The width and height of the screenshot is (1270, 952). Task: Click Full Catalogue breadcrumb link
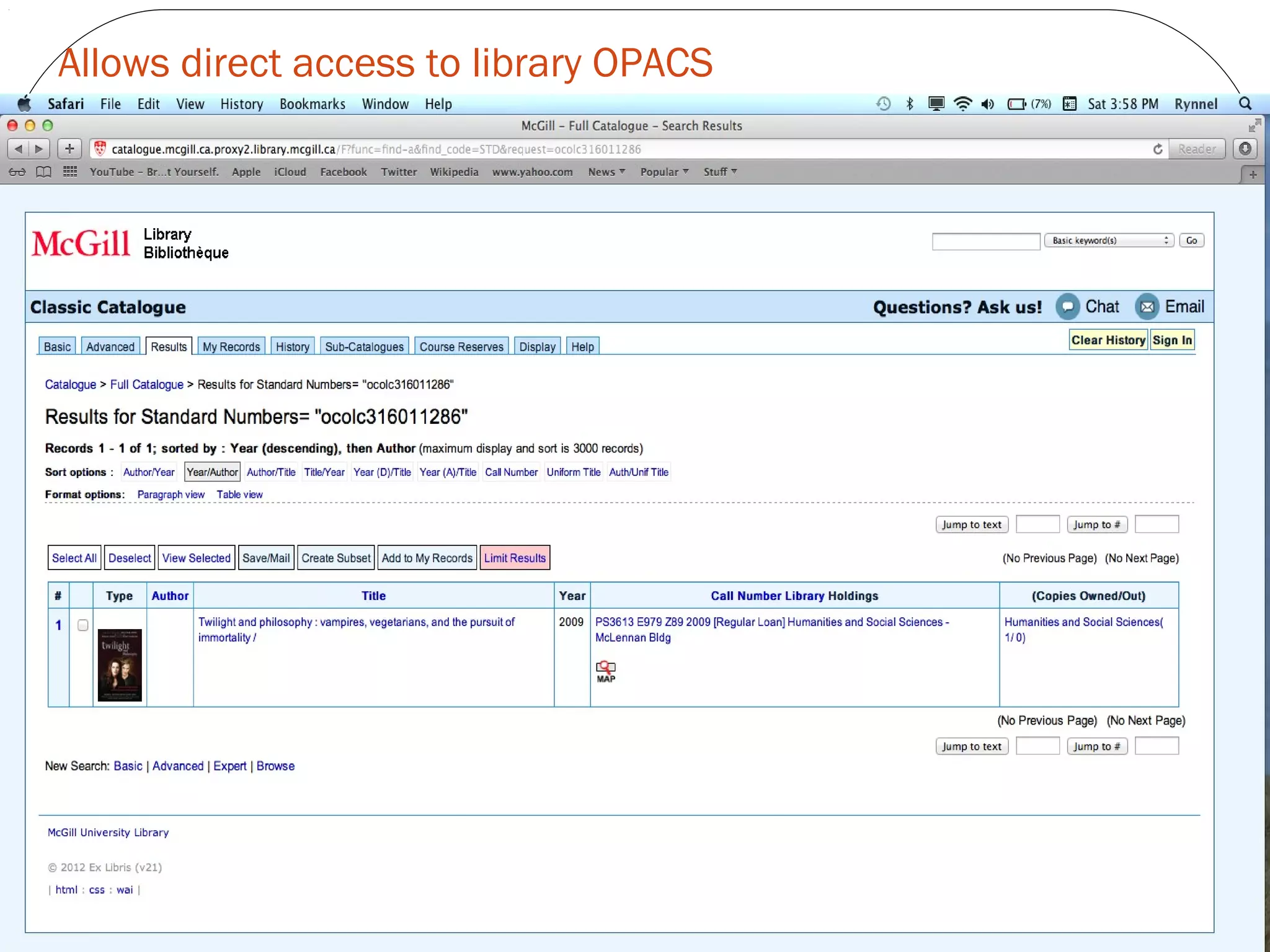(147, 384)
